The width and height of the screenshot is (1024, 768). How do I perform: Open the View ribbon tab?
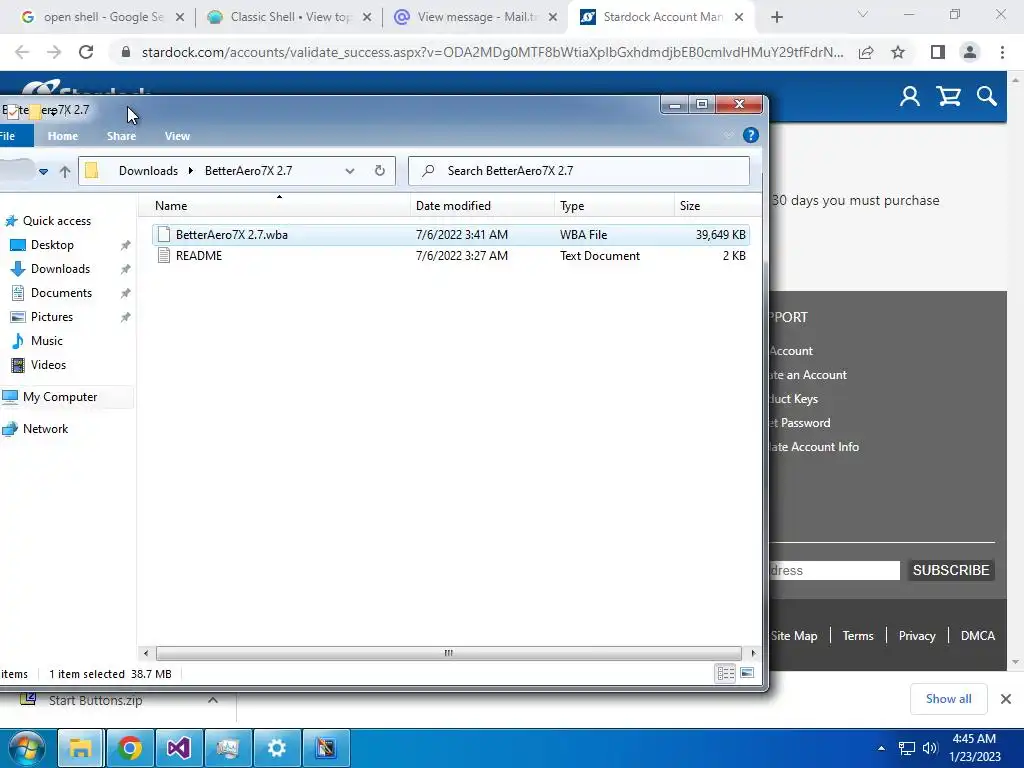click(177, 136)
